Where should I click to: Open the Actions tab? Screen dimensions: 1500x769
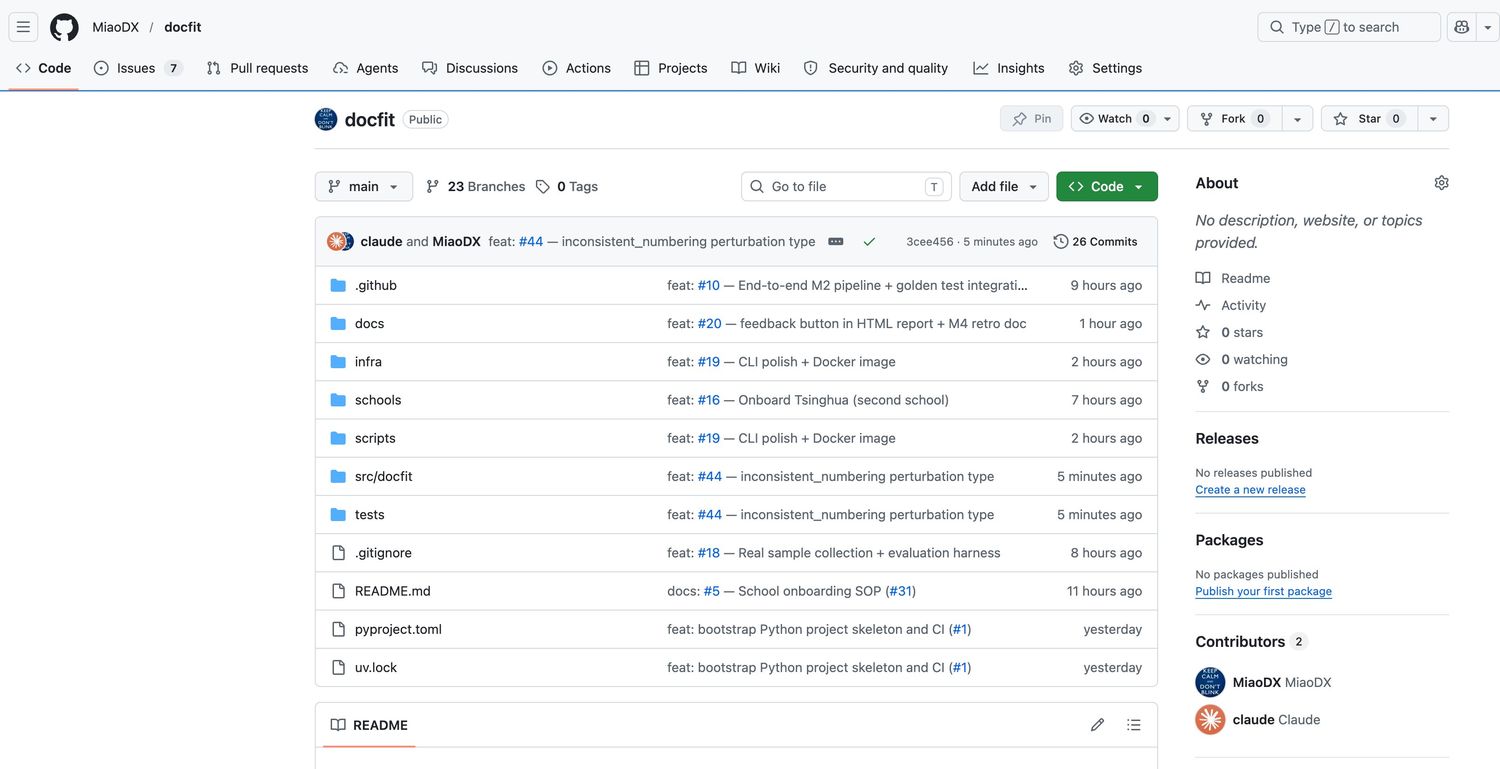tap(577, 68)
